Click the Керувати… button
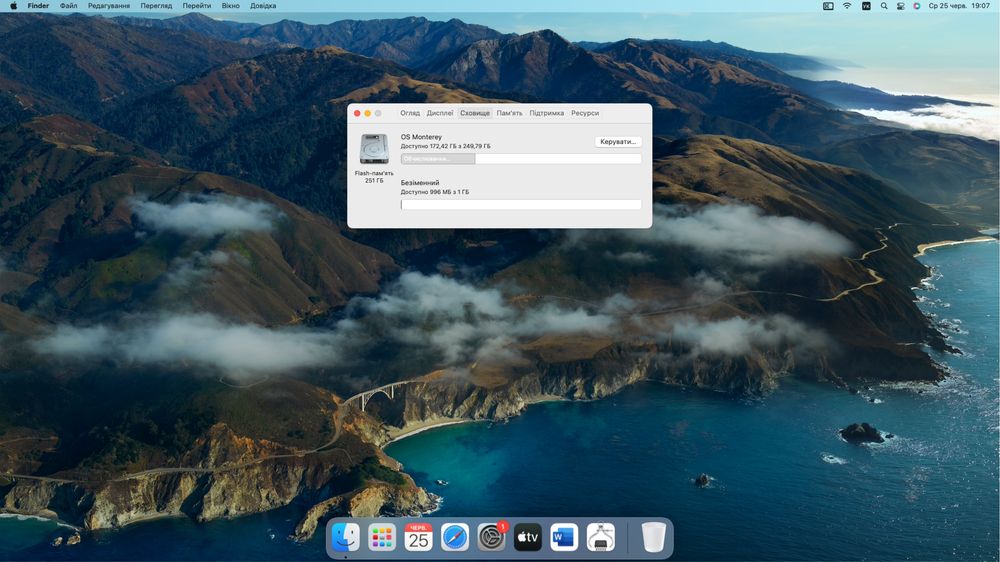 tap(618, 142)
